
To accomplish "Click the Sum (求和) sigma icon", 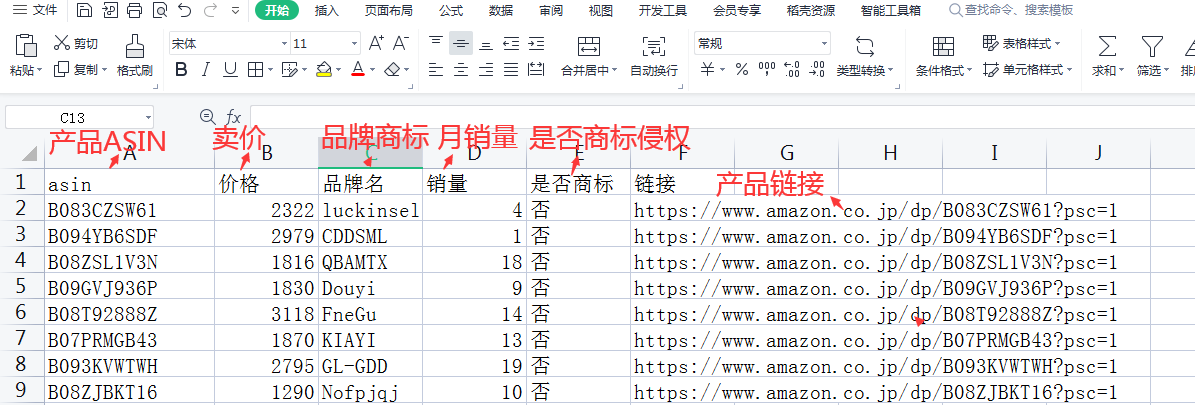I will point(1106,46).
